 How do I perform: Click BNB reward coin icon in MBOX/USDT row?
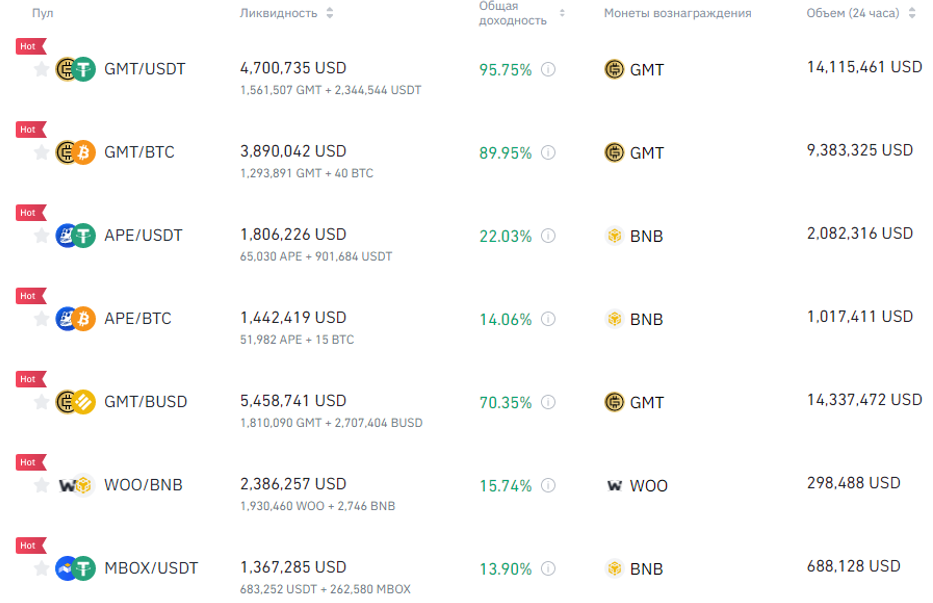tap(614, 568)
